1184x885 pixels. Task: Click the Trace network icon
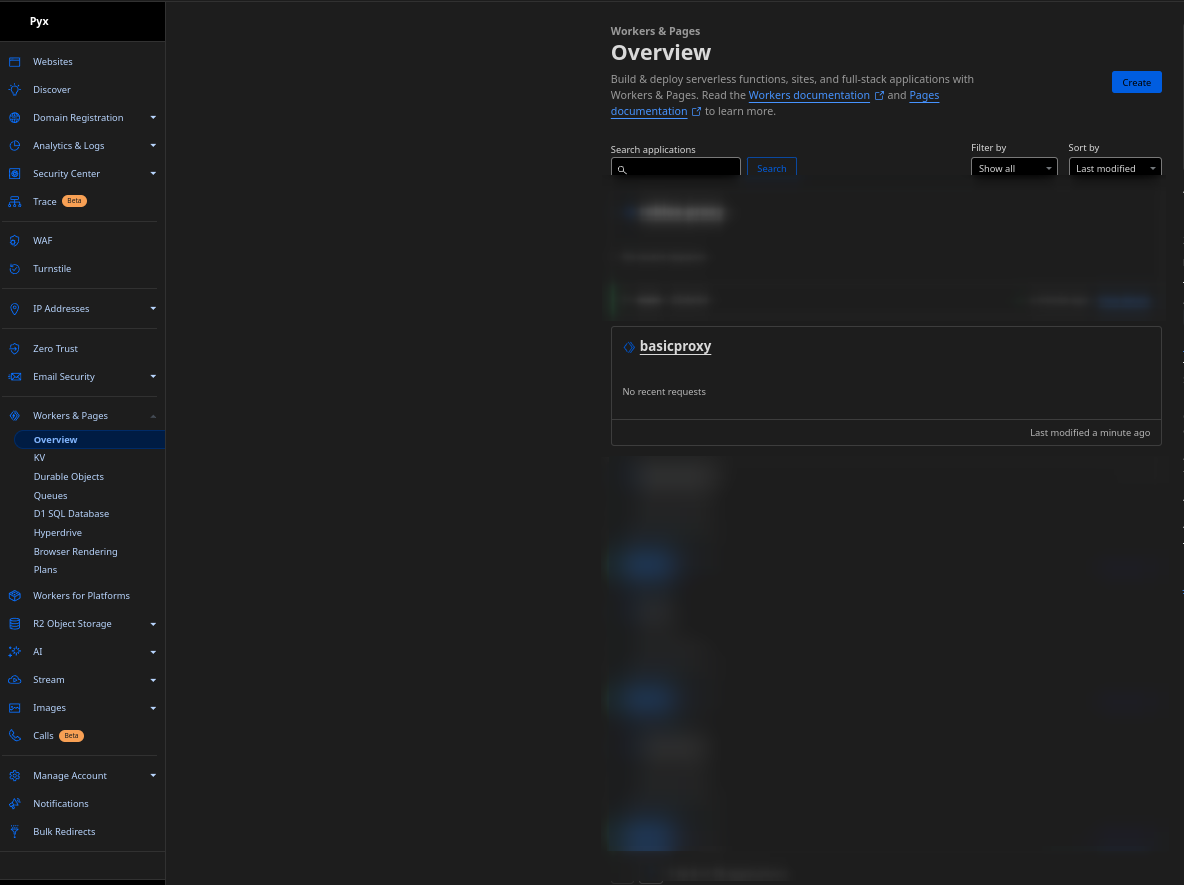[x=14, y=202]
